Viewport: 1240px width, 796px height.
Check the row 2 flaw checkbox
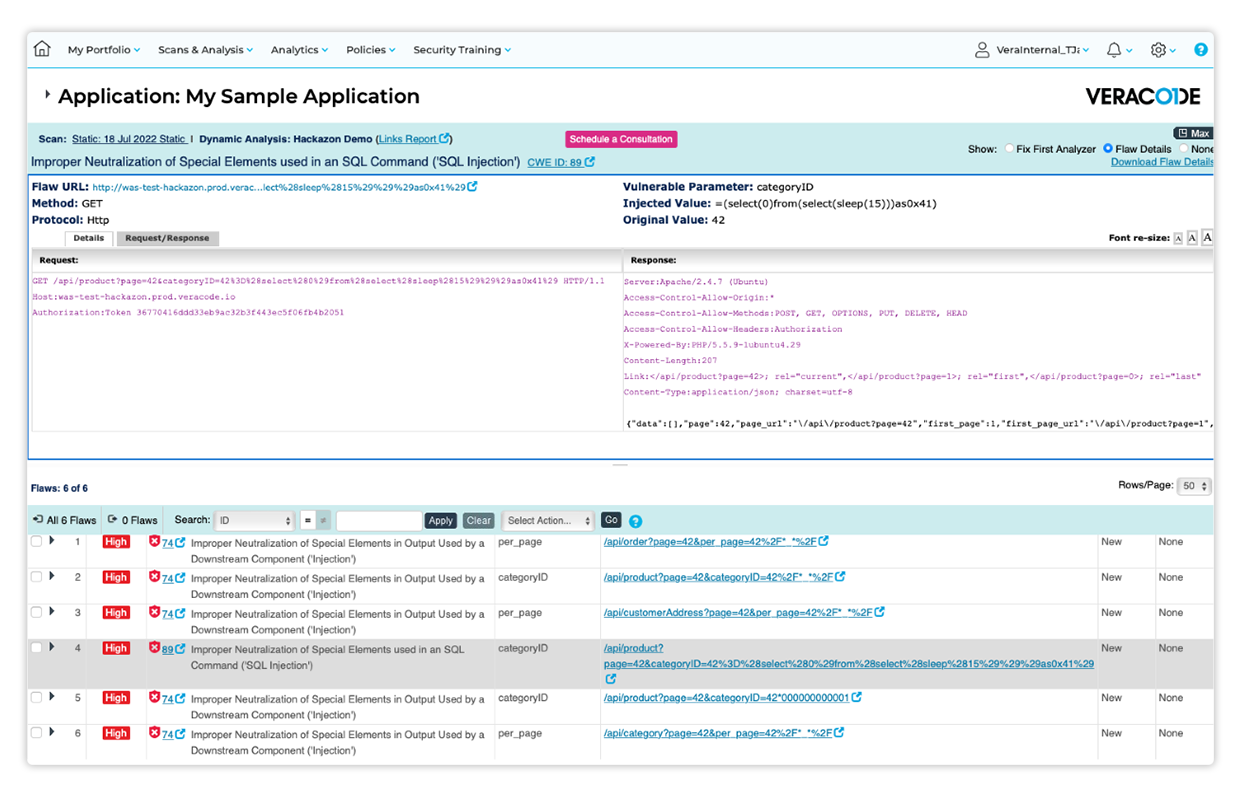click(37, 577)
